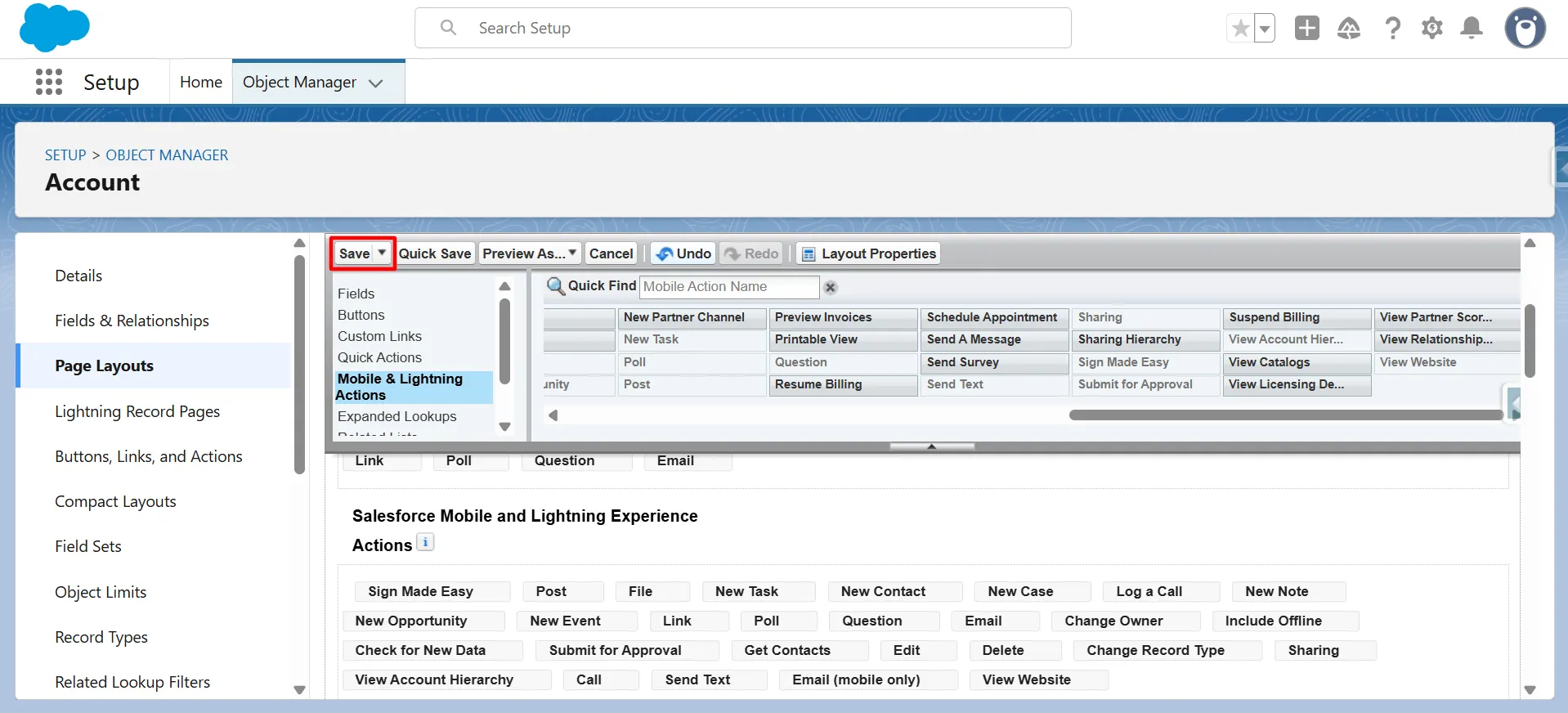1568x713 pixels.
Task: Open Record Types in the sidebar
Action: point(101,637)
